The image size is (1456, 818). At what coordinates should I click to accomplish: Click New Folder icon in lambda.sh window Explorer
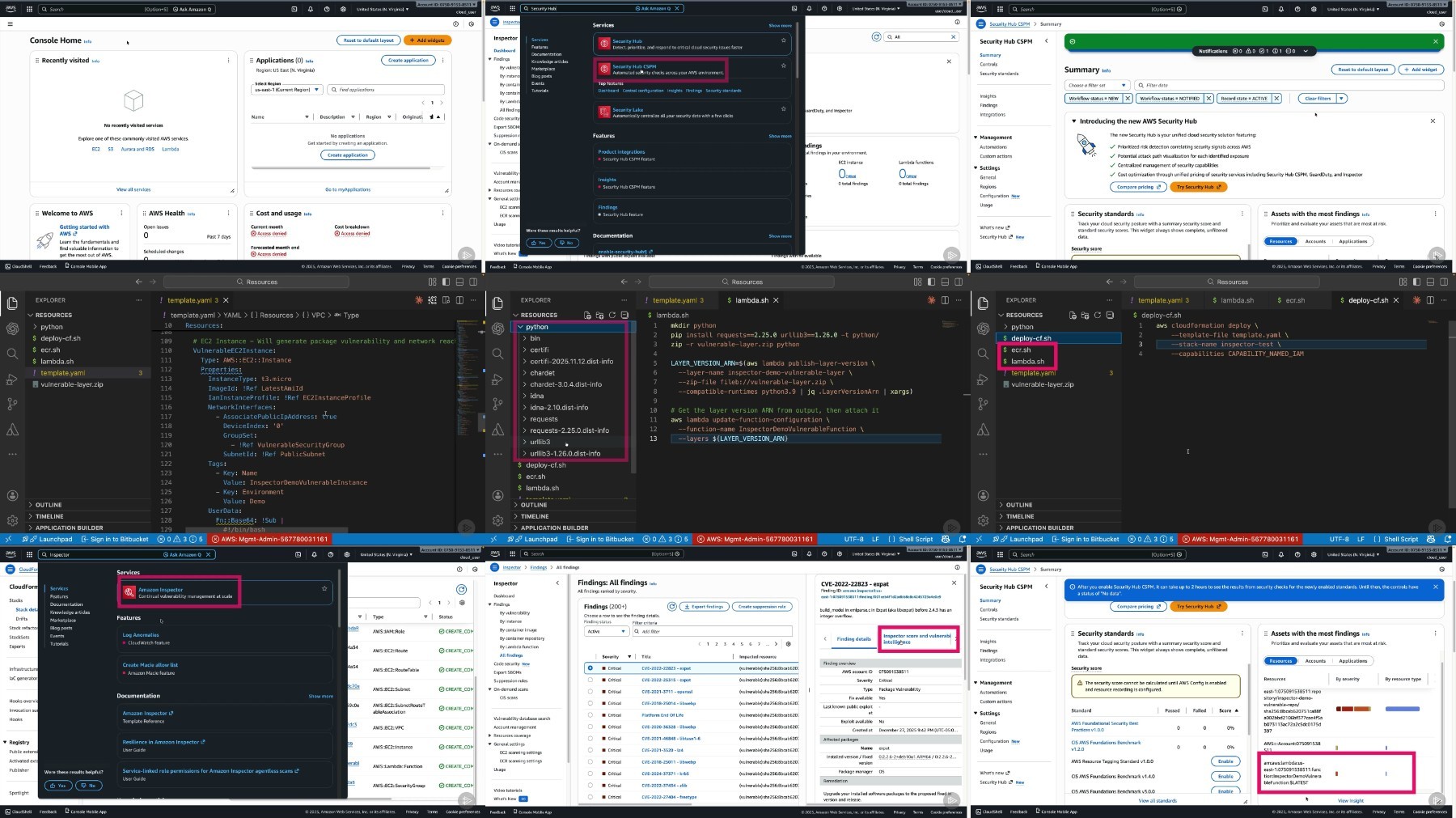[599, 315]
